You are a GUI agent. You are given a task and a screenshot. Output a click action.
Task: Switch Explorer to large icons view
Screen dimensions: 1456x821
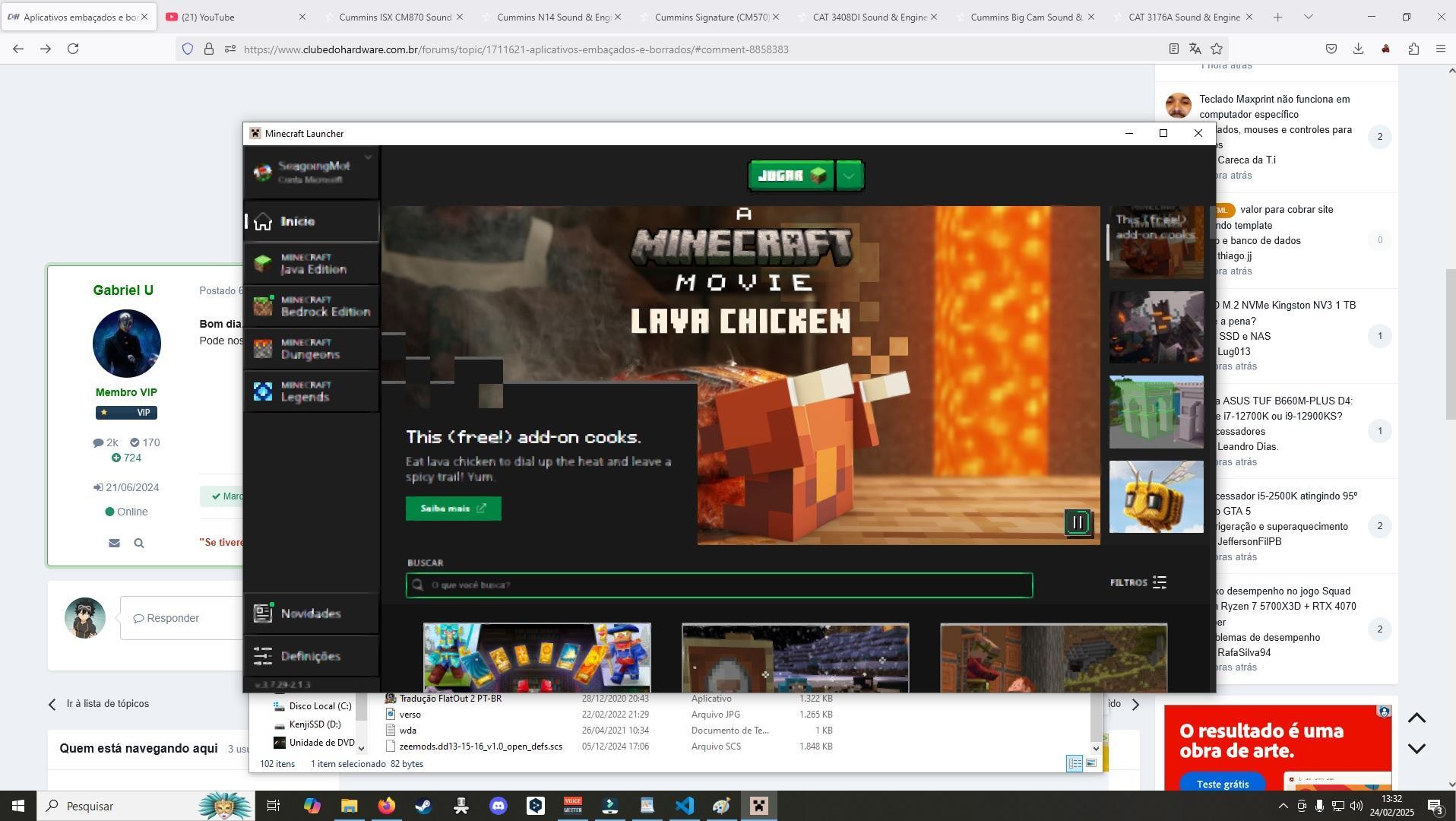[1091, 764]
